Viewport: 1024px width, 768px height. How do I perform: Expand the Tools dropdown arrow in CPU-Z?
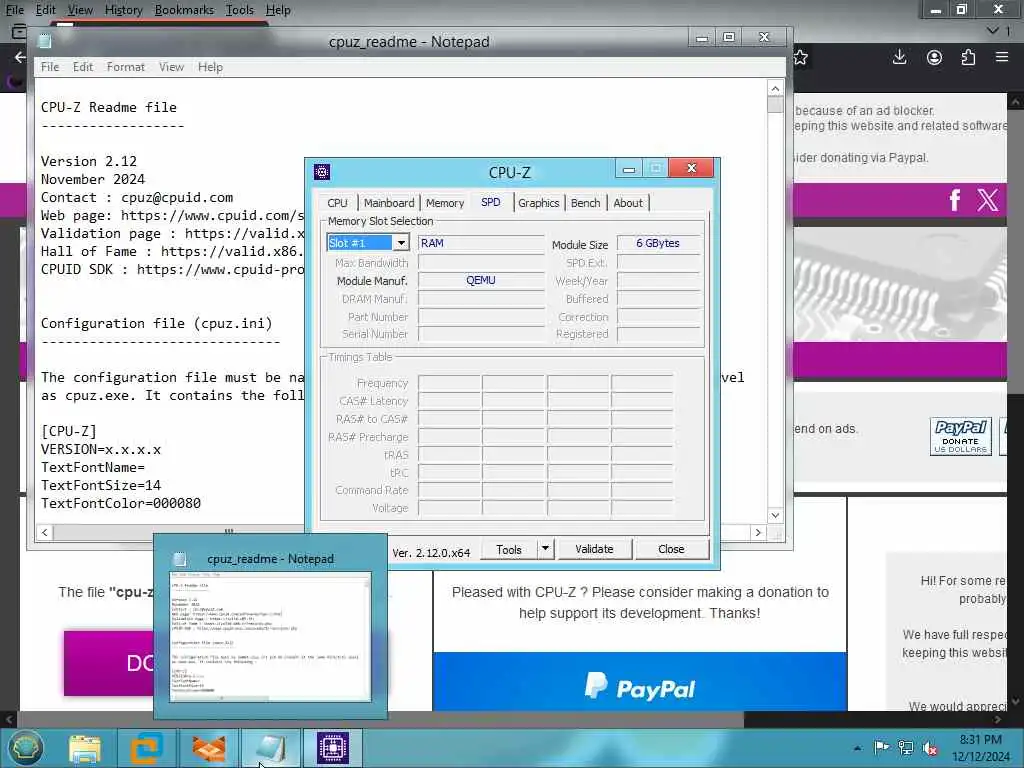545,549
